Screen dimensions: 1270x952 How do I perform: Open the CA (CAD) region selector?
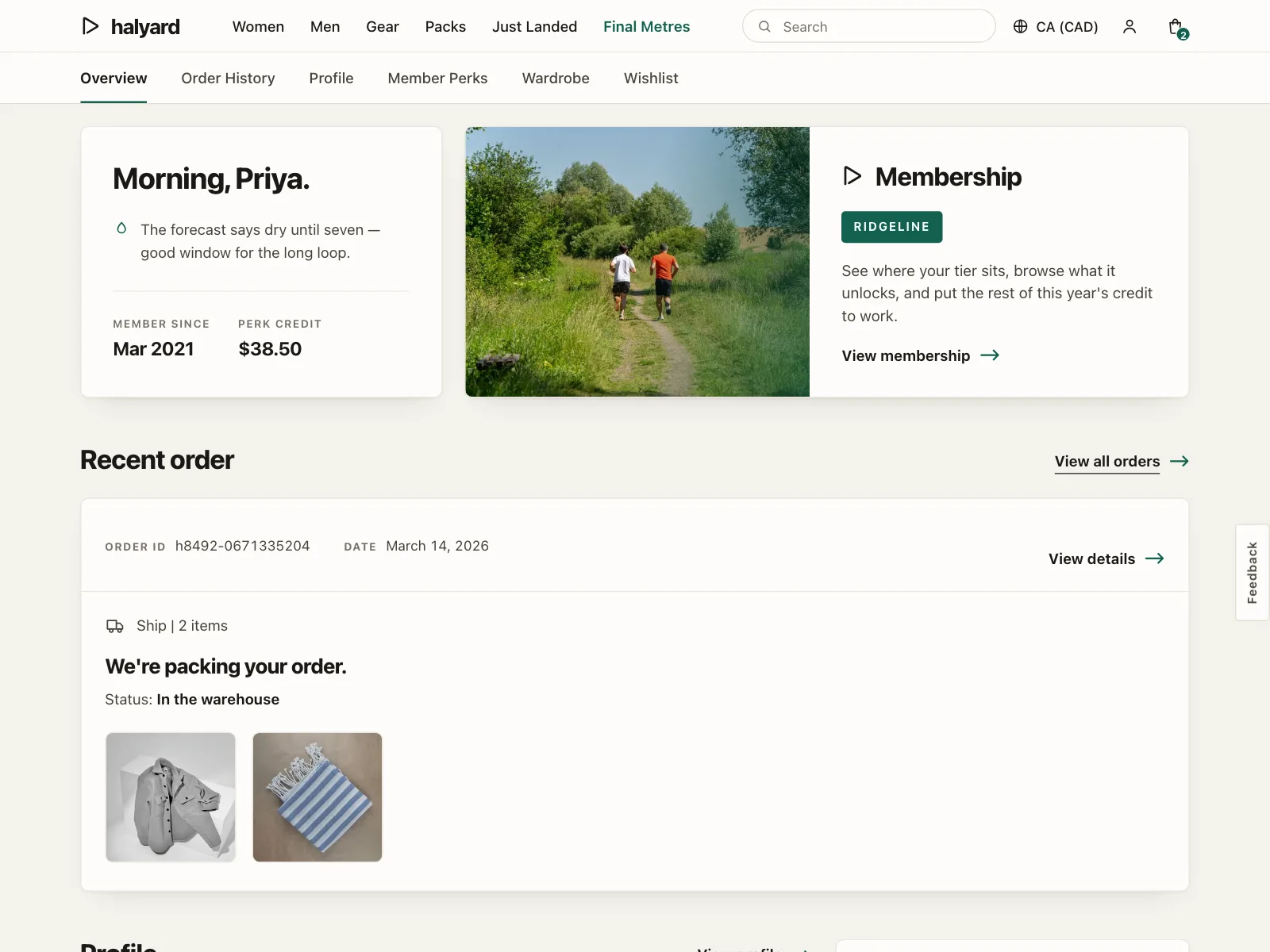pos(1056,26)
